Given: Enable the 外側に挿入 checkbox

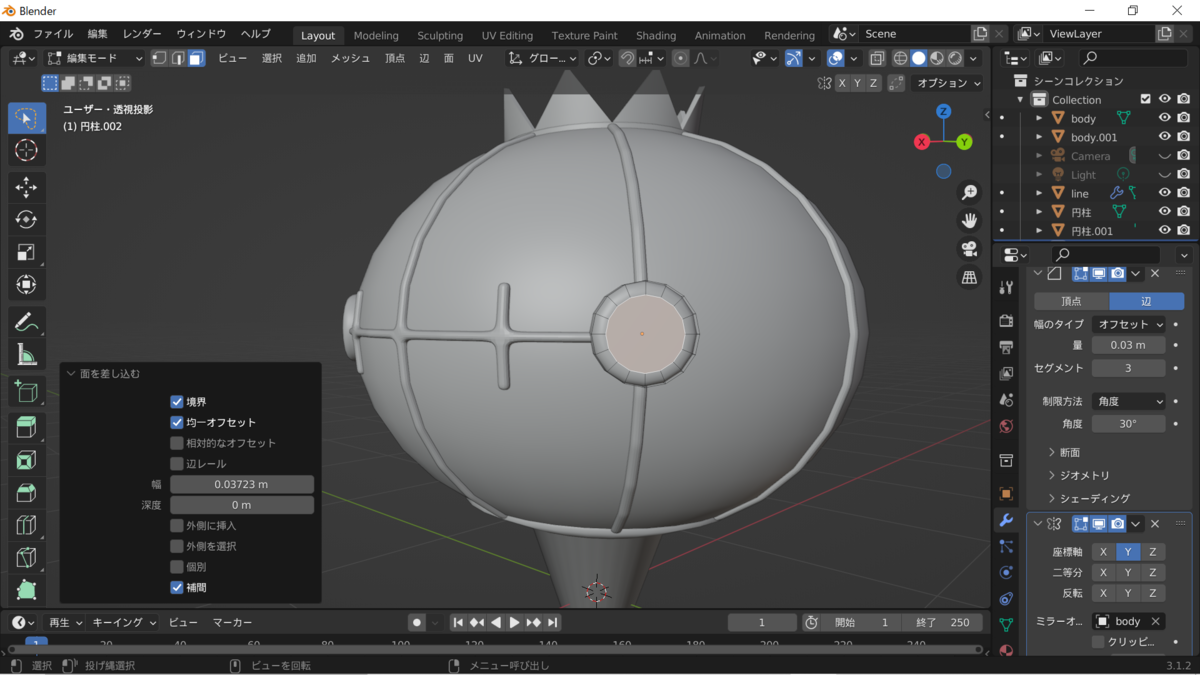Looking at the screenshot, I should pyautogui.click(x=177, y=525).
